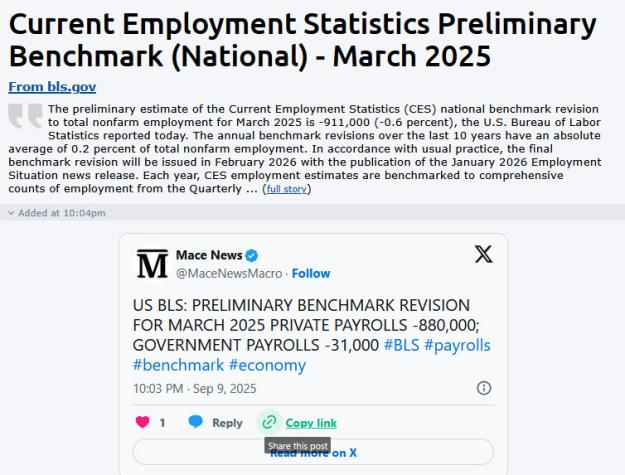
Task: Open the tweet info icon
Action: click(484, 388)
